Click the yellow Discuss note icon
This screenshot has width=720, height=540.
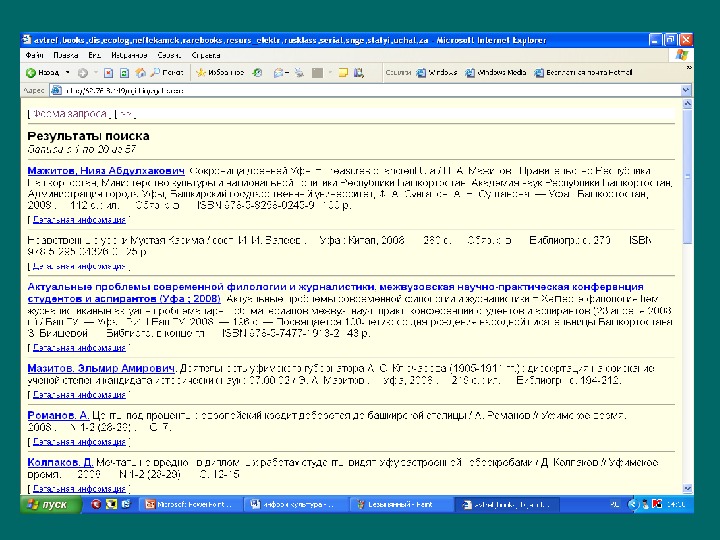[x=343, y=73]
